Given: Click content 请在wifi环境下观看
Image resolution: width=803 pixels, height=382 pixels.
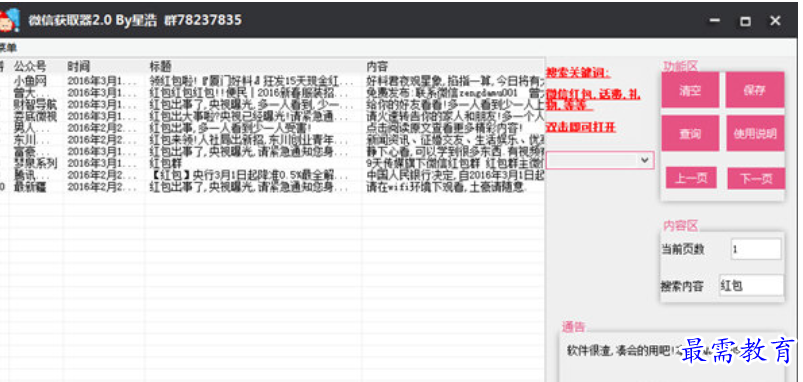Looking at the screenshot, I should (x=447, y=187).
